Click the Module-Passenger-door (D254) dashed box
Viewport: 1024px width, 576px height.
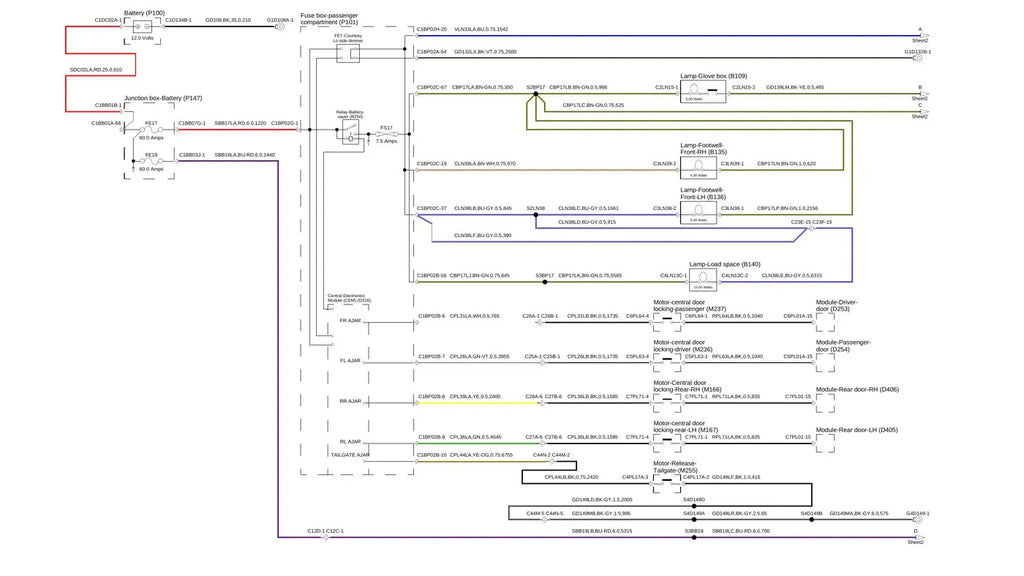(825, 362)
